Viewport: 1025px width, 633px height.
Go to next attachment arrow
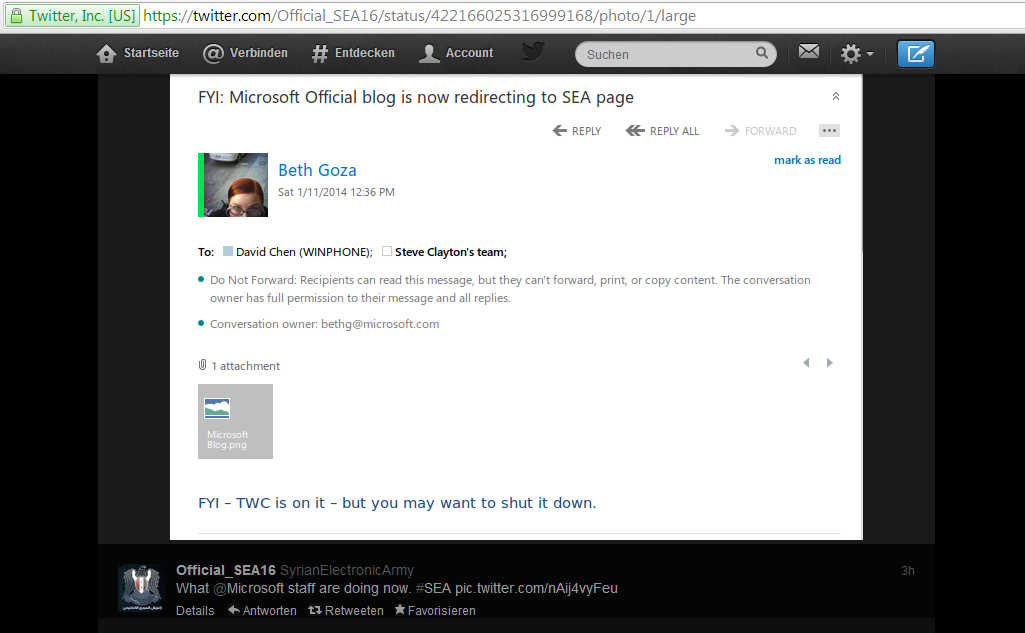[x=830, y=363]
